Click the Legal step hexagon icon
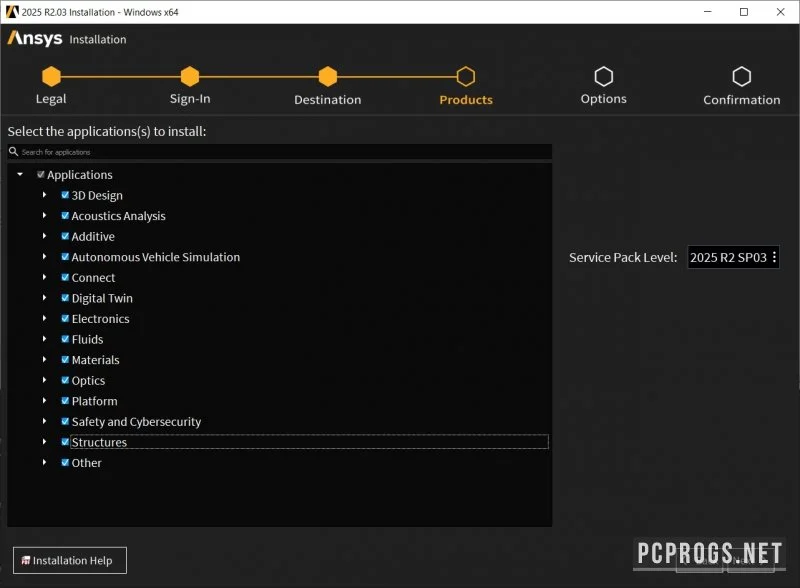 tap(51, 77)
